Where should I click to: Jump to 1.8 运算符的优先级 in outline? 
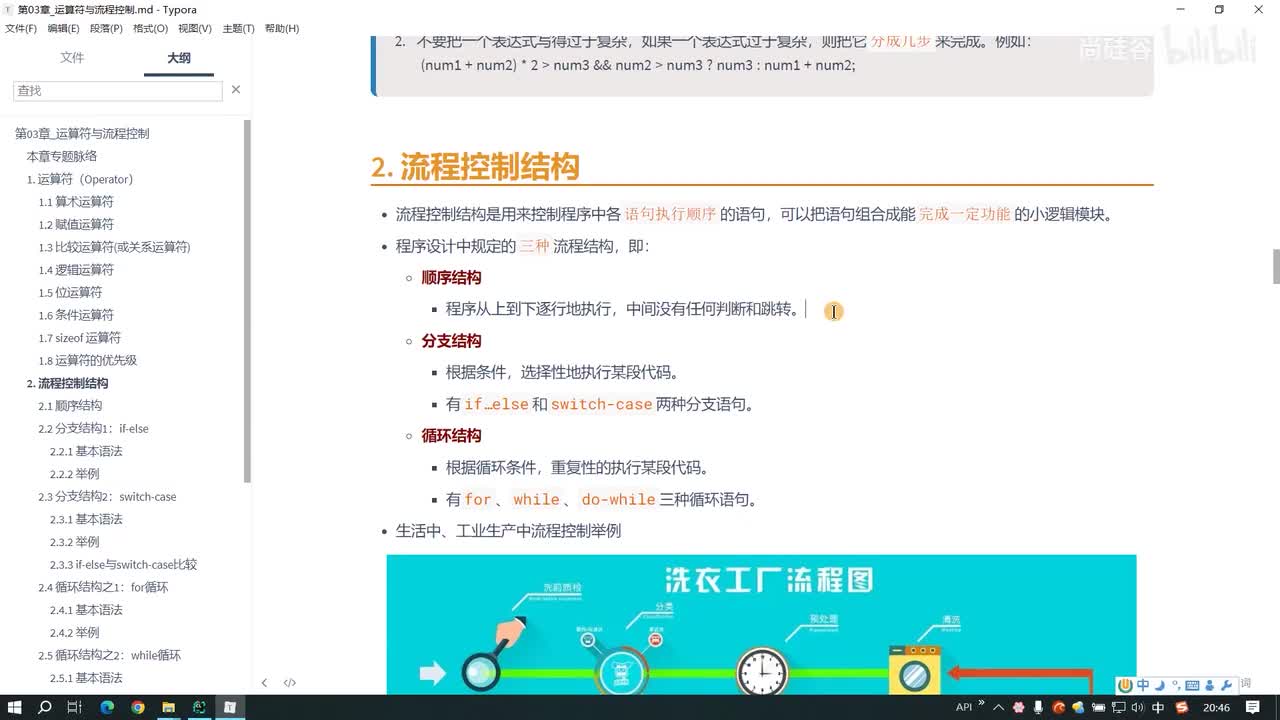point(88,361)
